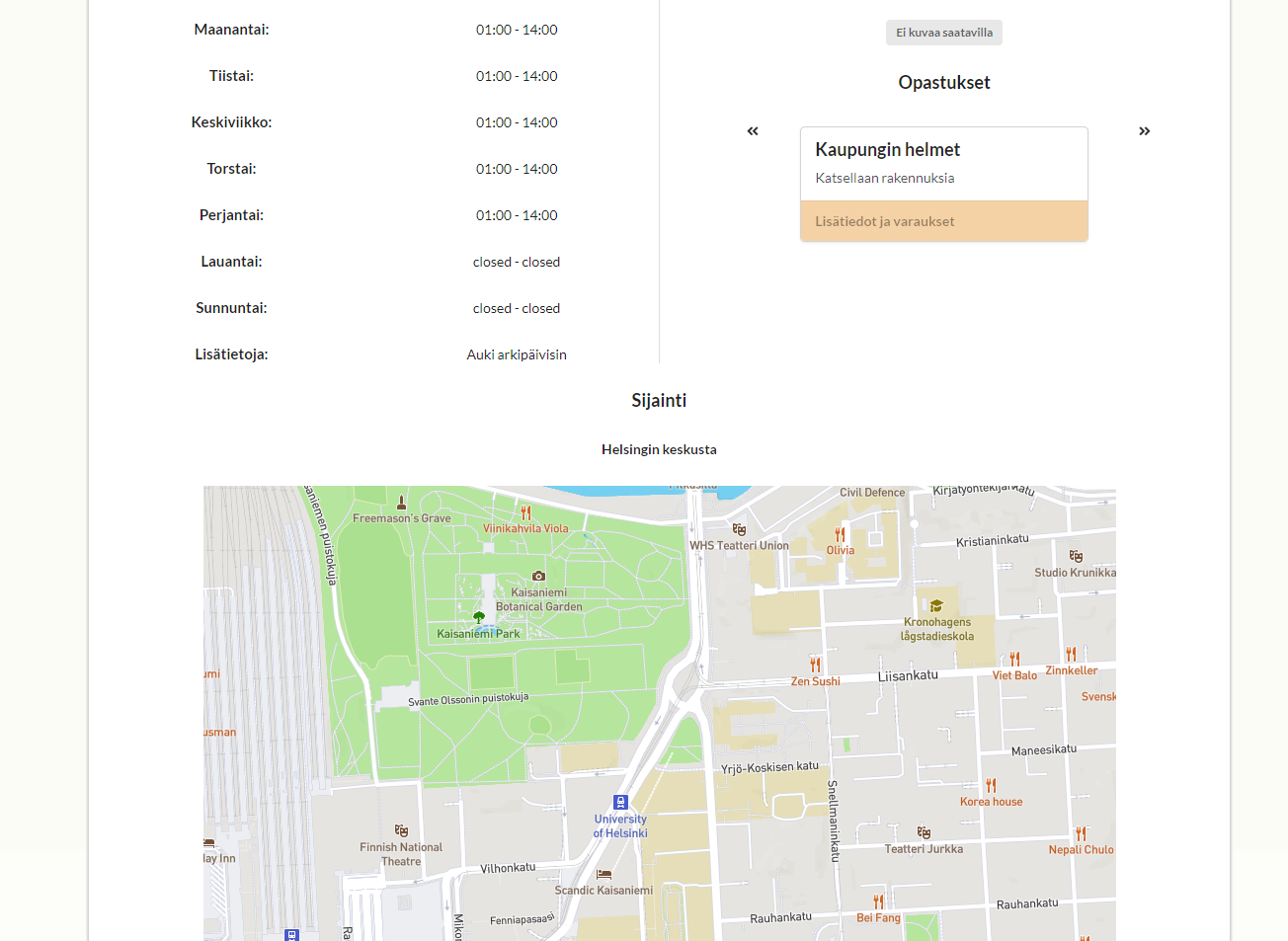This screenshot has height=941, width=1288.
Task: Select the Yrjö-Koskisen katu street label
Action: [769, 767]
